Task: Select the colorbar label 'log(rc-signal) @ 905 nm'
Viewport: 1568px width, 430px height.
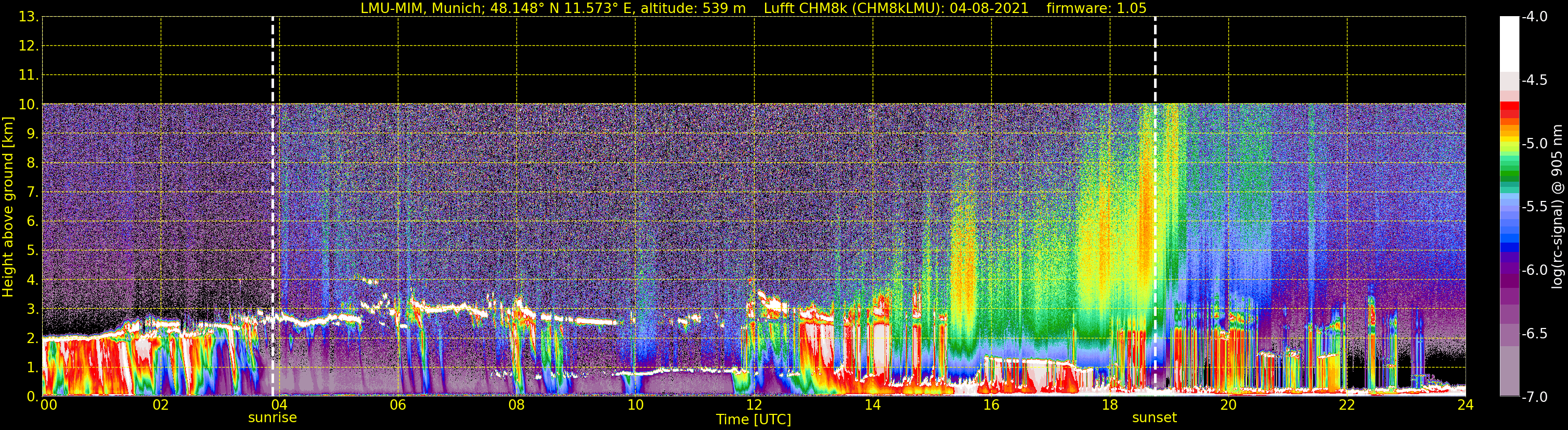Action: tap(1557, 207)
